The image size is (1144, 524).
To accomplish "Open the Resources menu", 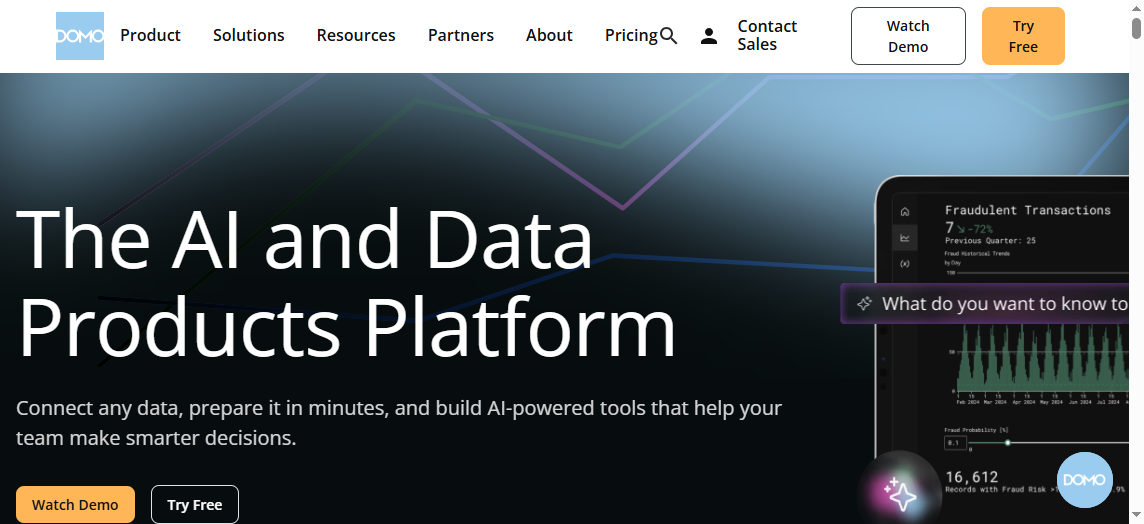I will (x=356, y=35).
